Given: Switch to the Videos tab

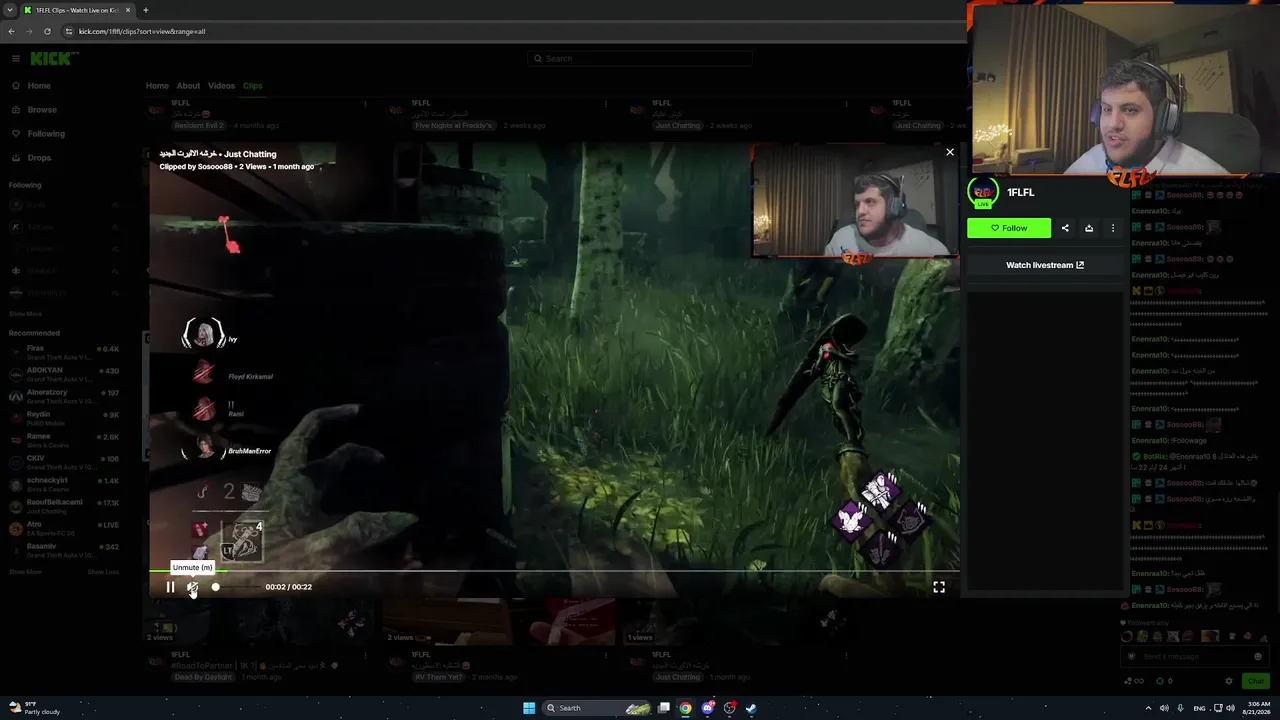Looking at the screenshot, I should point(221,86).
